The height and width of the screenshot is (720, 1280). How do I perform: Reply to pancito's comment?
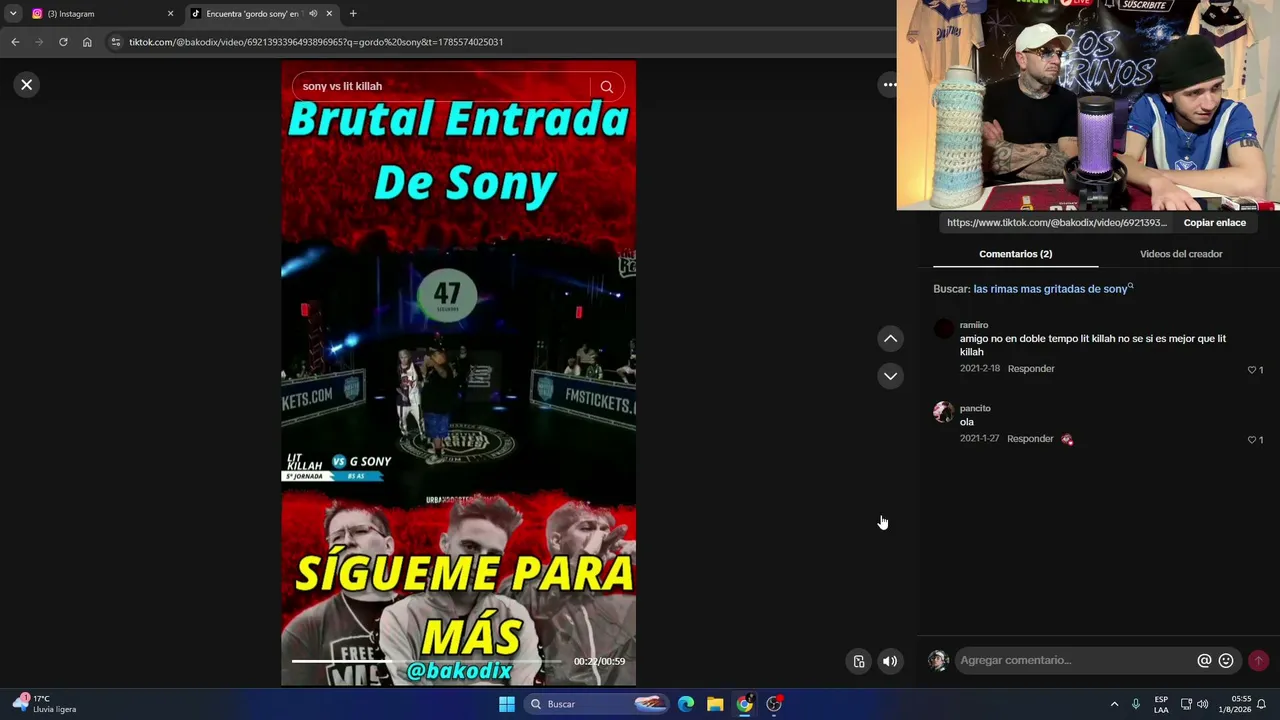pos(1030,439)
